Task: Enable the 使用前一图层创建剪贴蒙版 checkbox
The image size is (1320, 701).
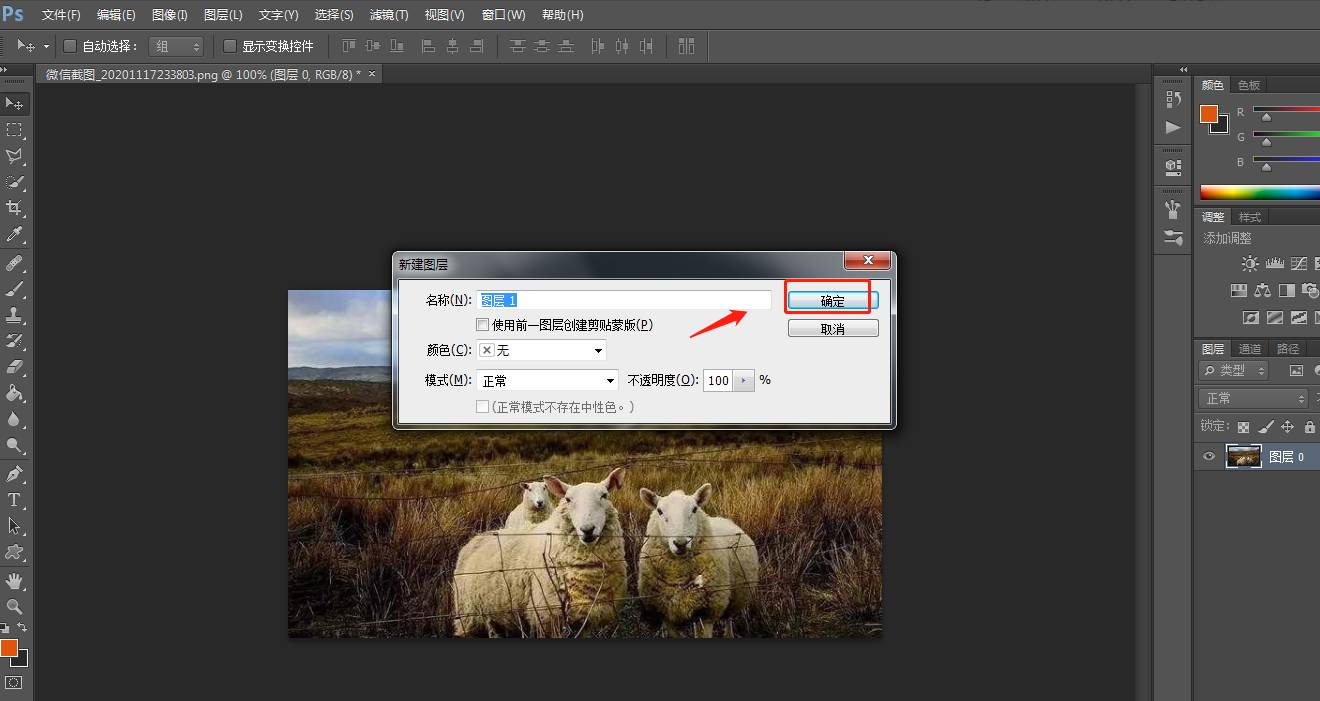Action: pyautogui.click(x=483, y=324)
